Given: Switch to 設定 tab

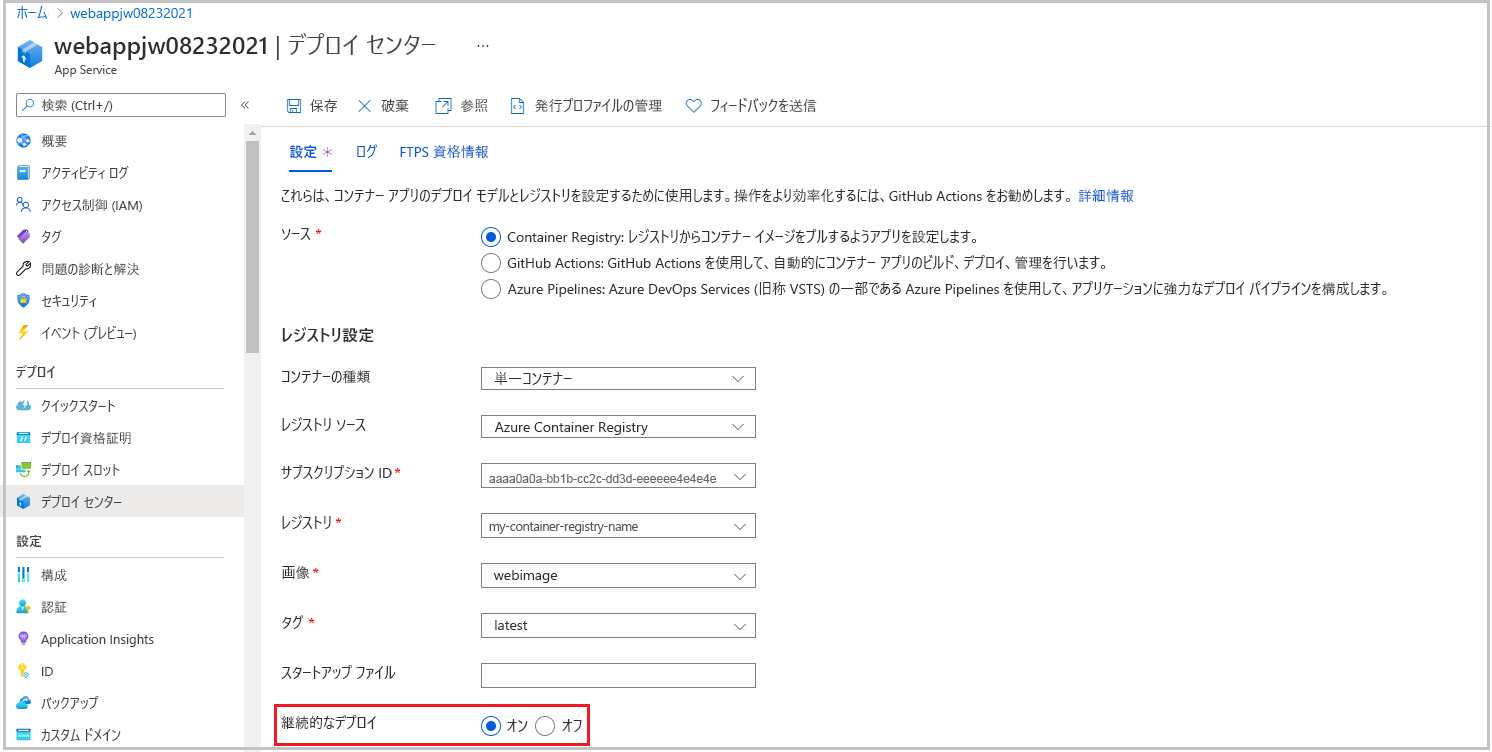Looking at the screenshot, I should (310, 152).
